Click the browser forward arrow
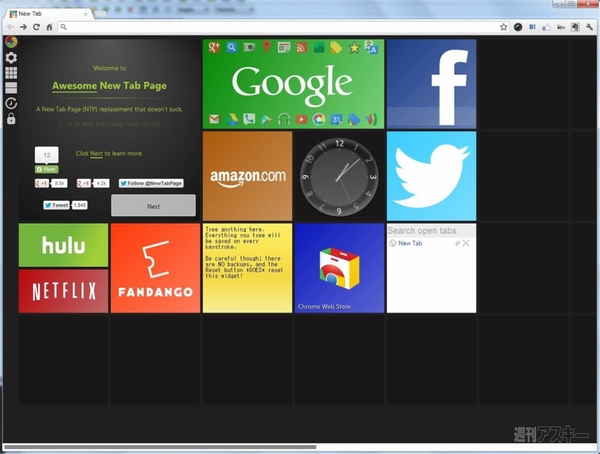 [x=23, y=27]
